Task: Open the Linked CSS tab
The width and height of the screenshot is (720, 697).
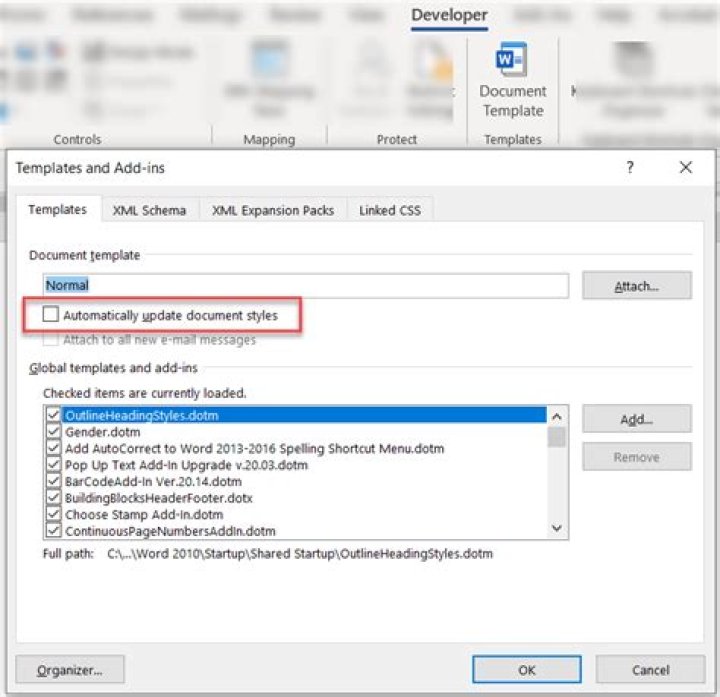Action: click(390, 210)
